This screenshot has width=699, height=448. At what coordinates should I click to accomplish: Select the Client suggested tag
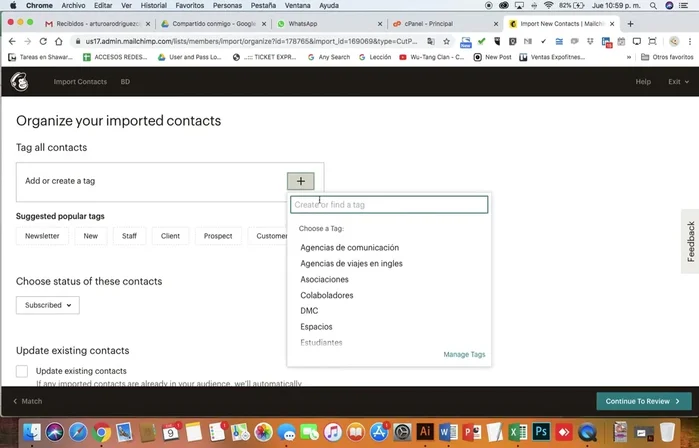[170, 236]
